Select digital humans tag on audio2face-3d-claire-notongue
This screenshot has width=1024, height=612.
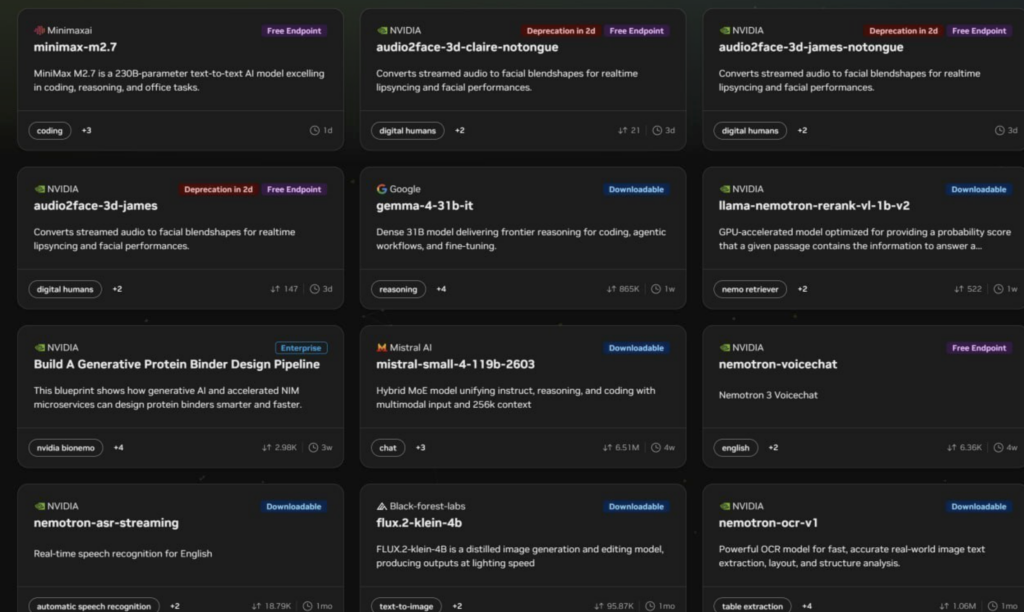(x=408, y=131)
